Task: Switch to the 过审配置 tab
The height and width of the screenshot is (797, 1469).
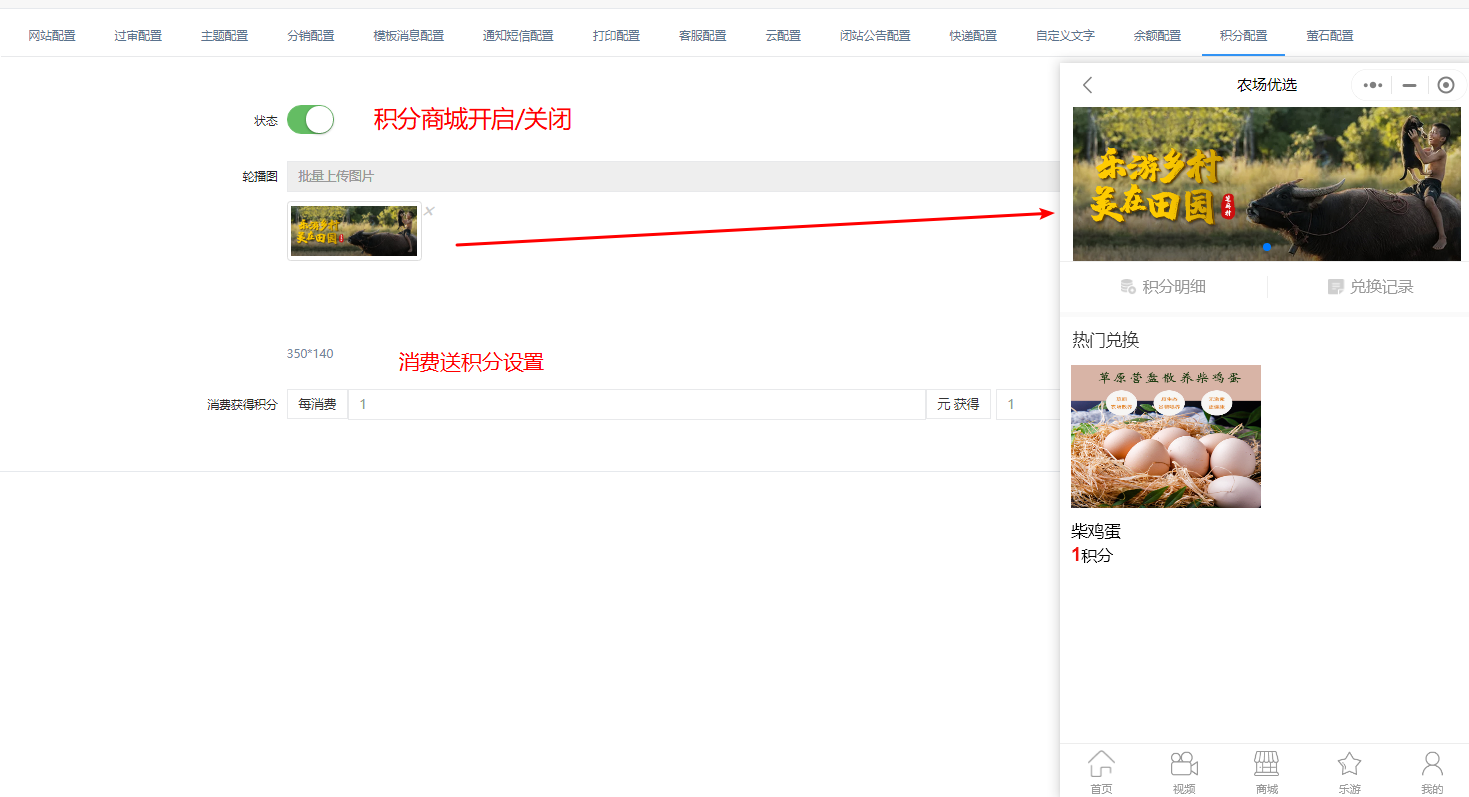Action: point(138,36)
